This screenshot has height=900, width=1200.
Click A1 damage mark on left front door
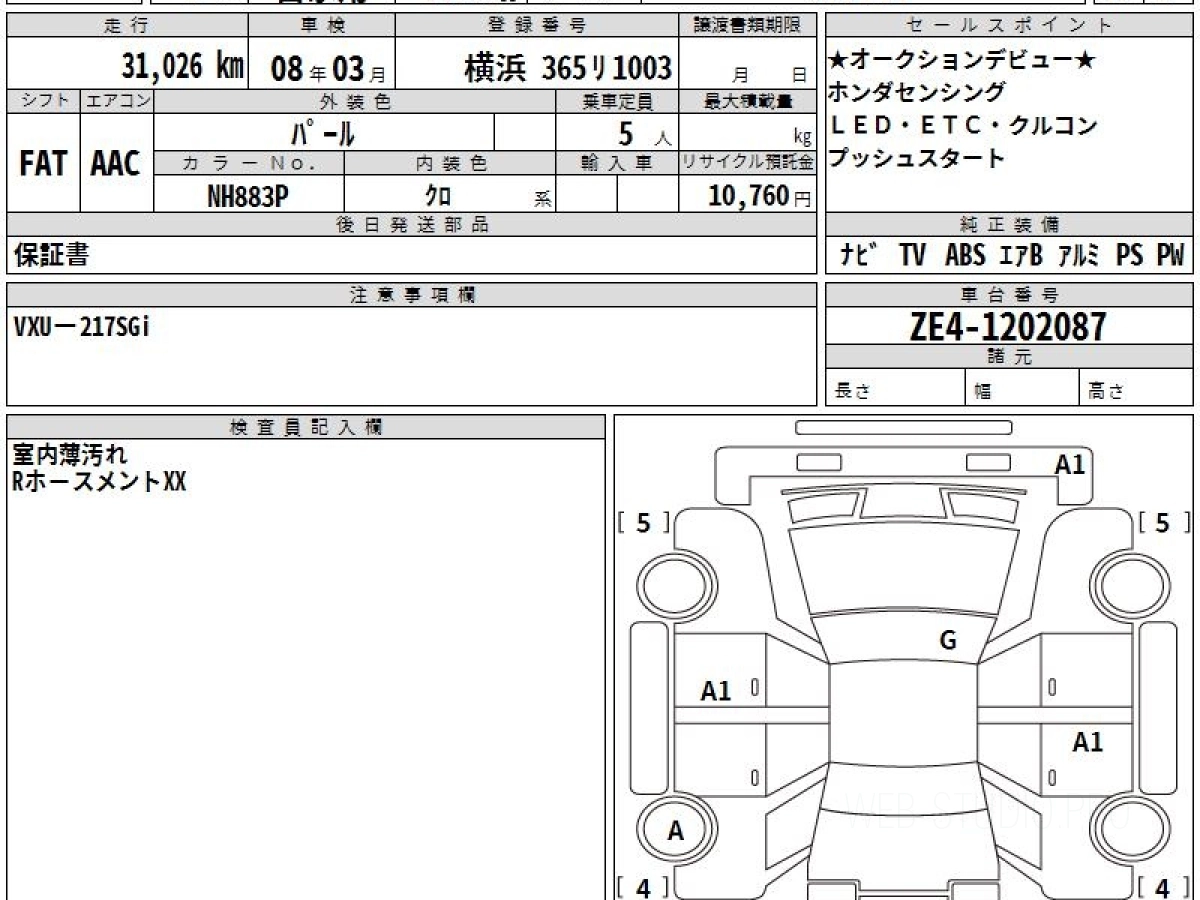[x=716, y=690]
